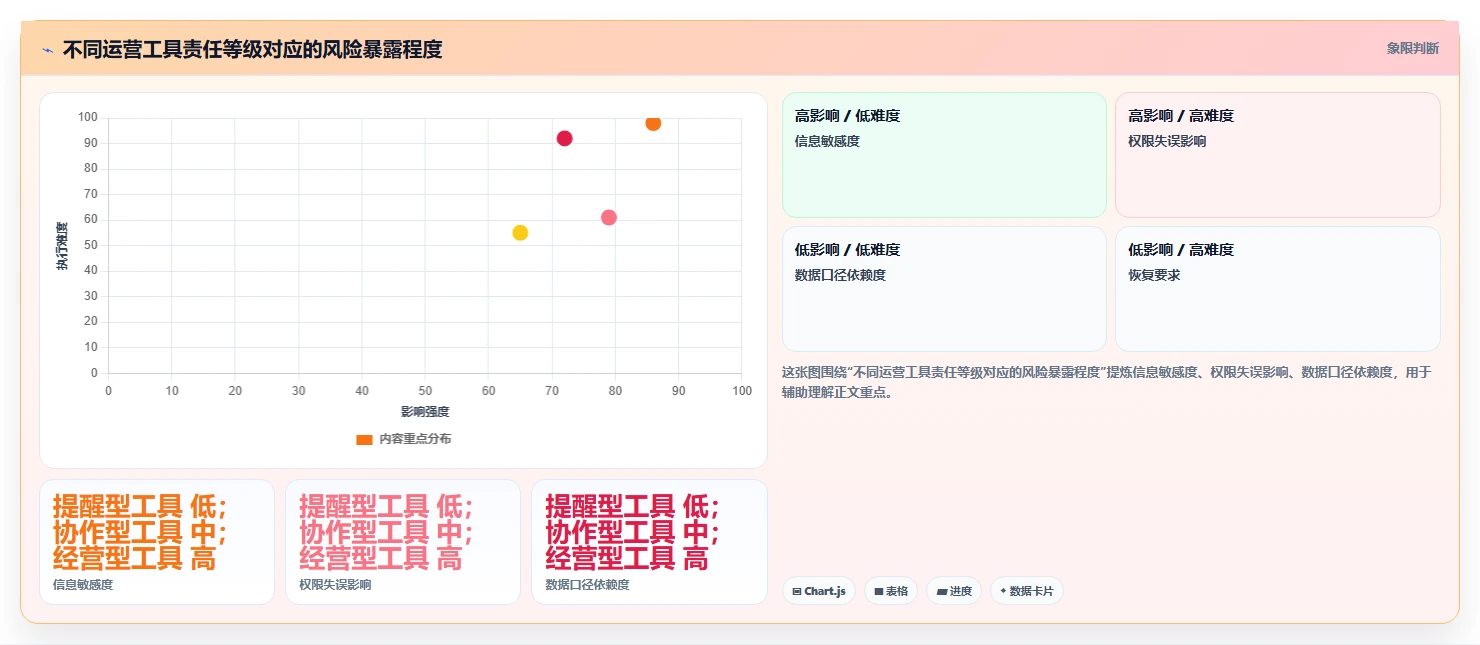1480x645 pixels.
Task: Click 数据口径依赖度 text in quadrant card
Action: [x=840, y=275]
